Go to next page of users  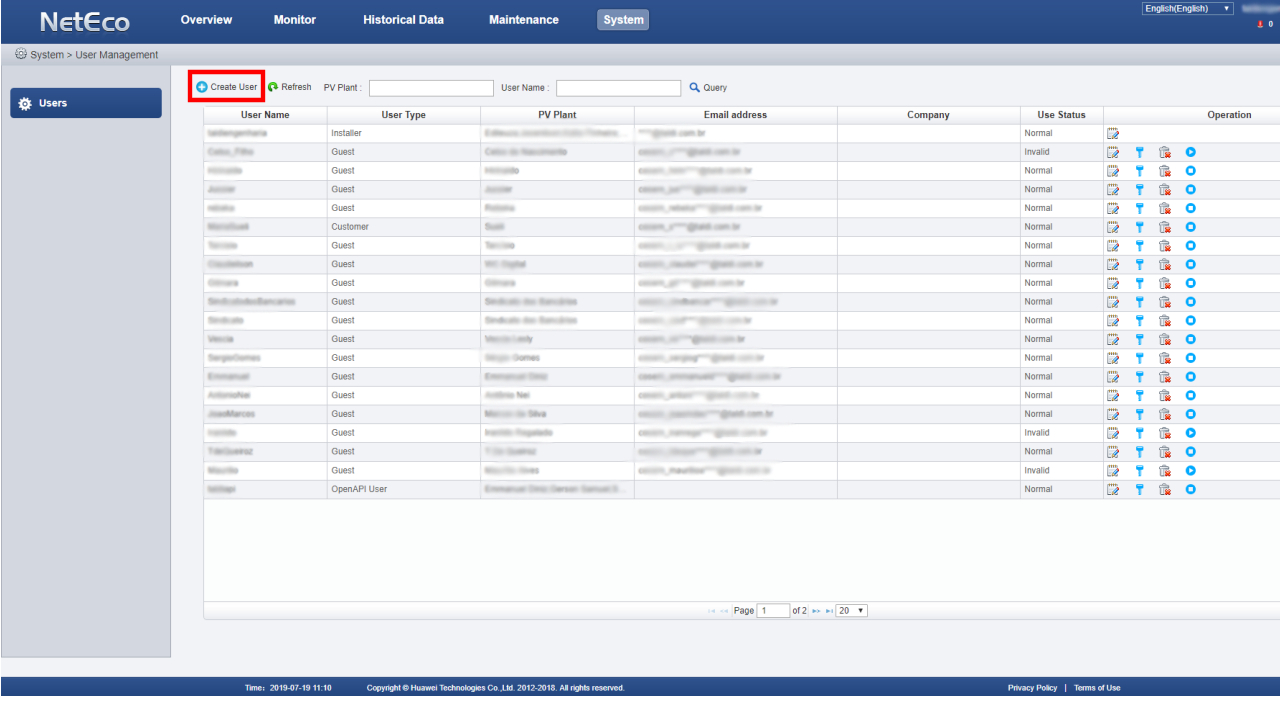click(x=816, y=611)
